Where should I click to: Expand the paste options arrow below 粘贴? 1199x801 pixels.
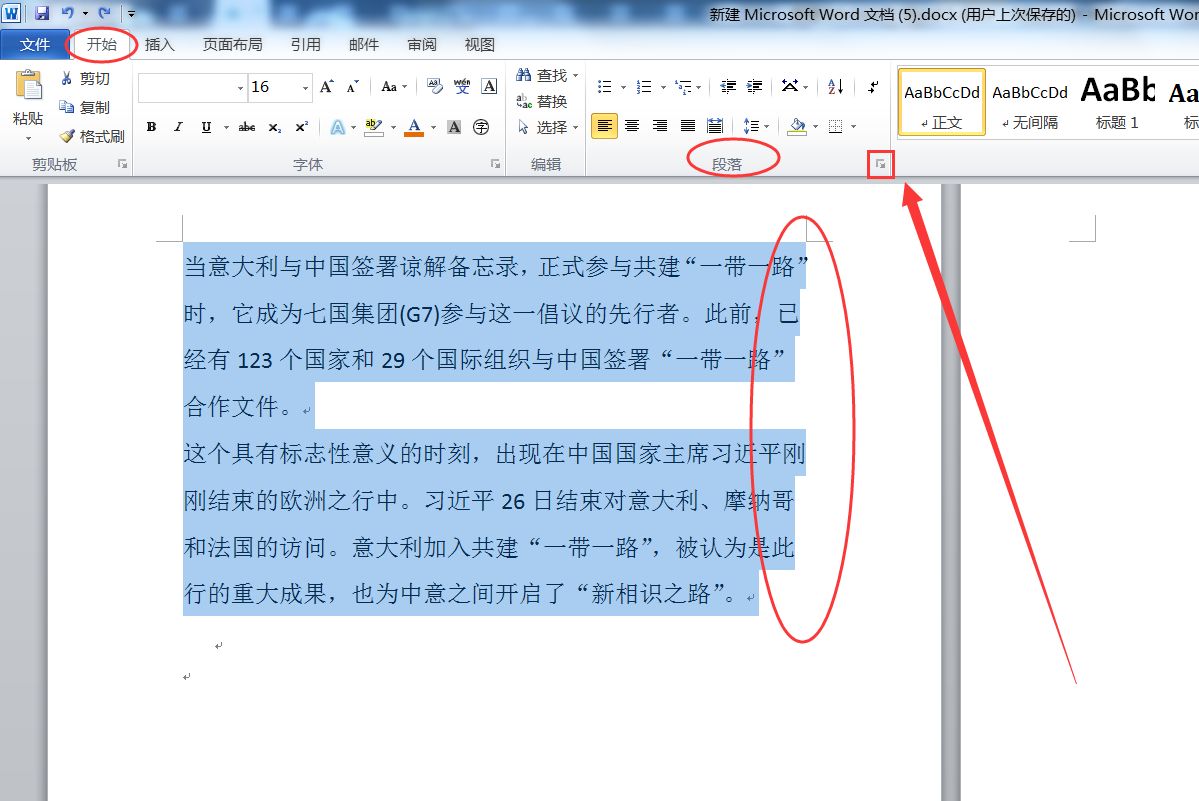pyautogui.click(x=28, y=139)
